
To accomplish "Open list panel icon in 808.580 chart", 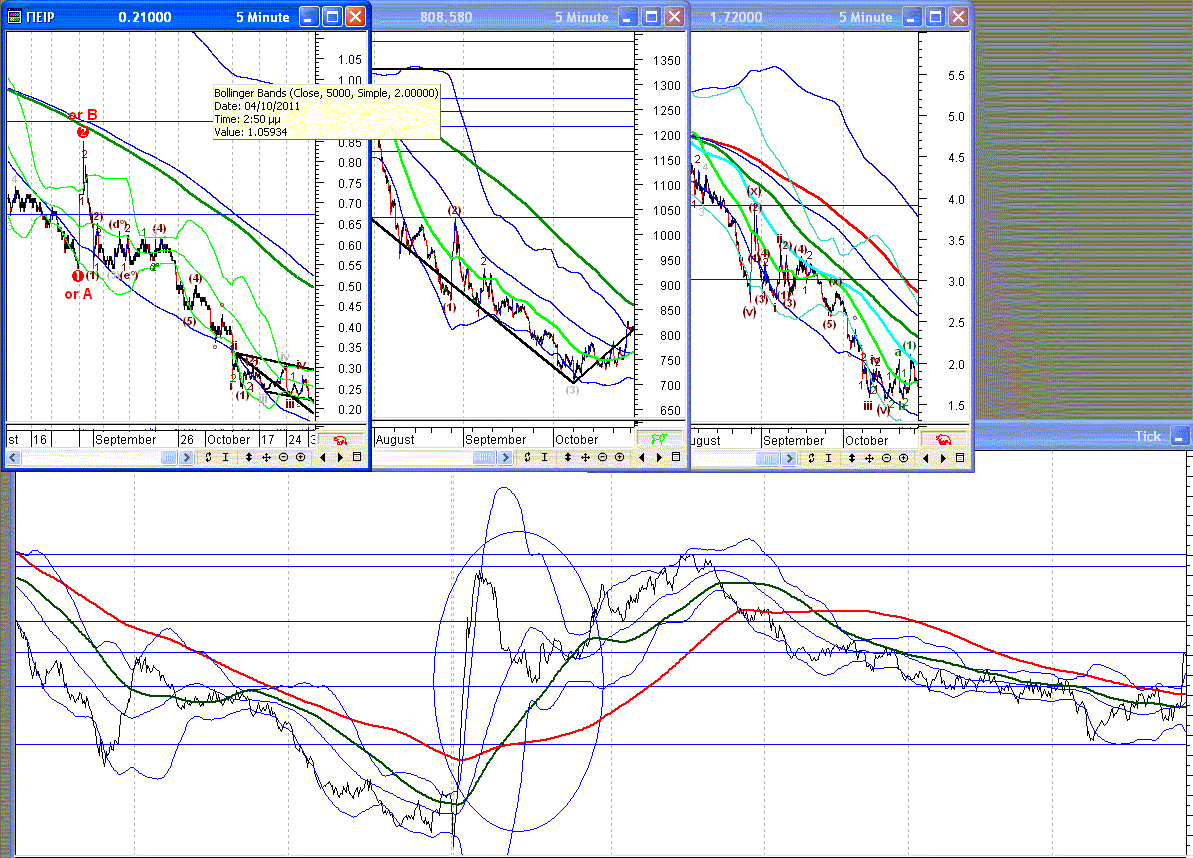I will pyautogui.click(x=676, y=457).
